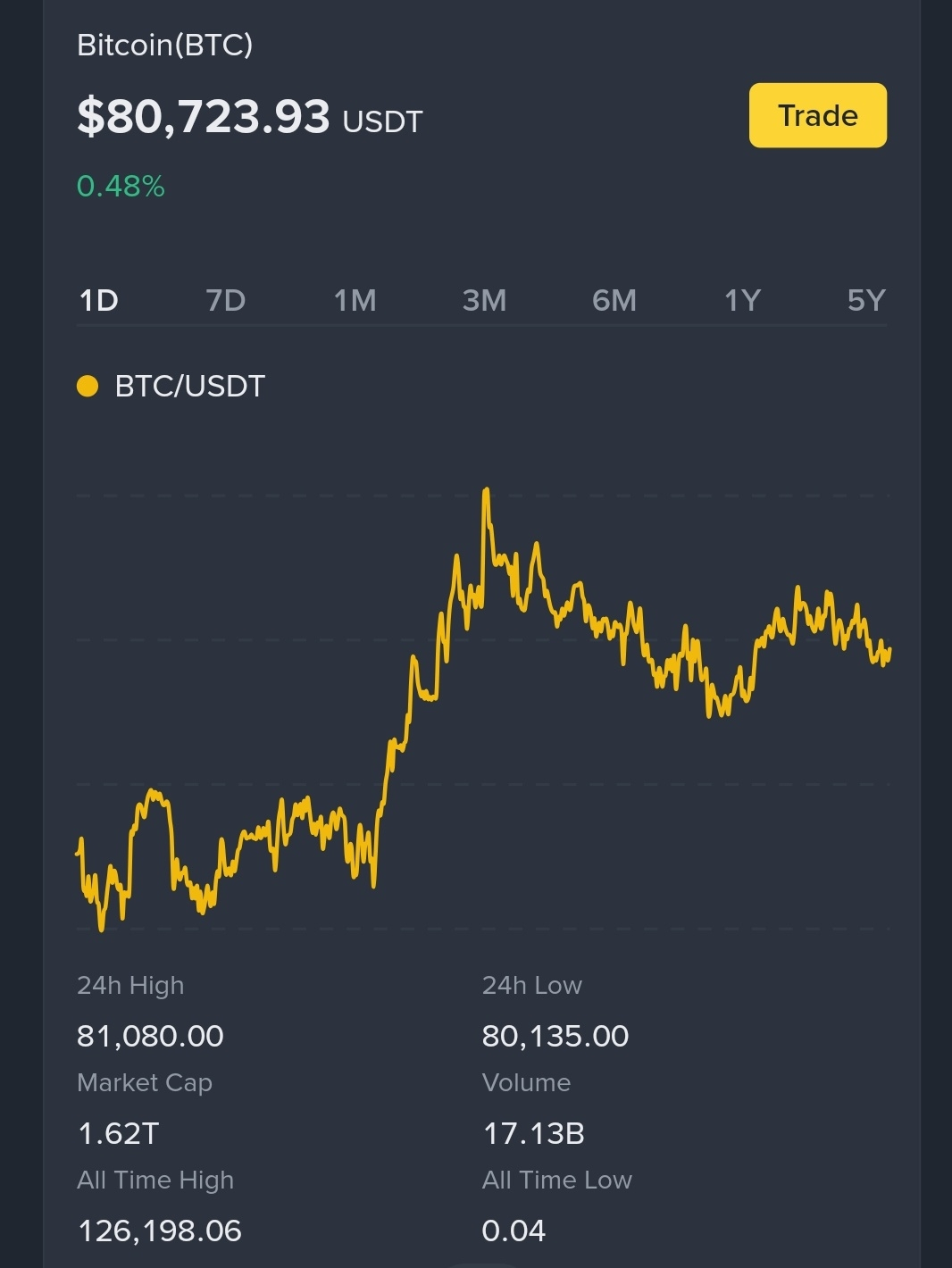The image size is (952, 1268).
Task: Open the 6M chart range
Action: [614, 301]
